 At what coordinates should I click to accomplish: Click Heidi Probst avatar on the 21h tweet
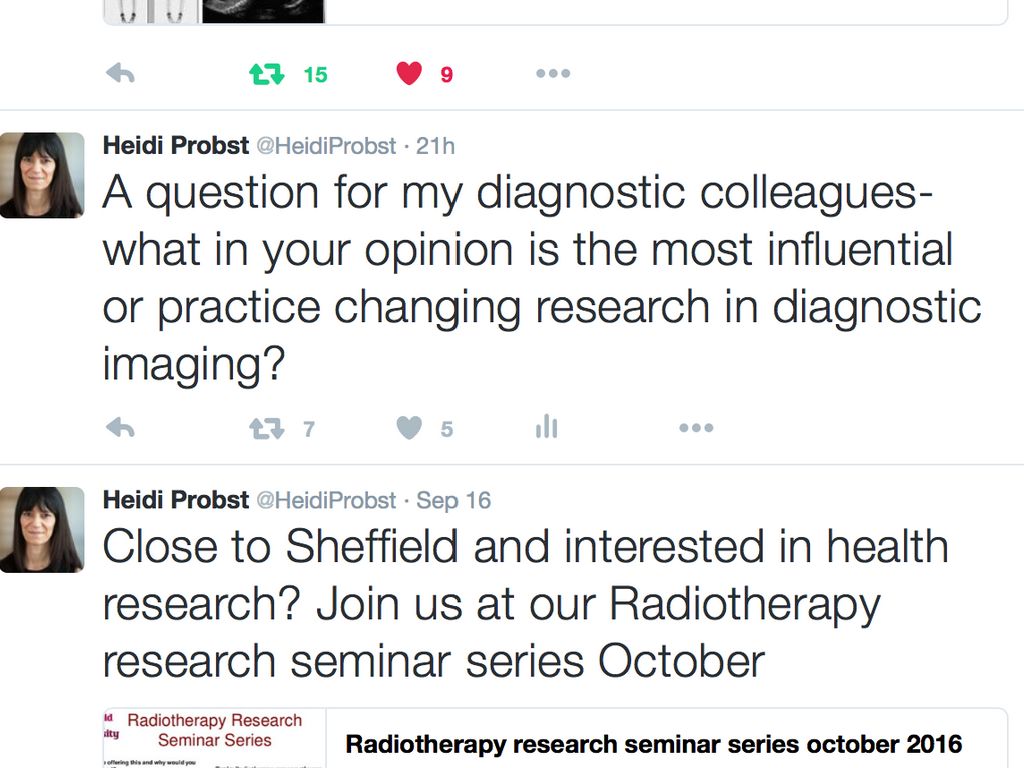pyautogui.click(x=42, y=175)
